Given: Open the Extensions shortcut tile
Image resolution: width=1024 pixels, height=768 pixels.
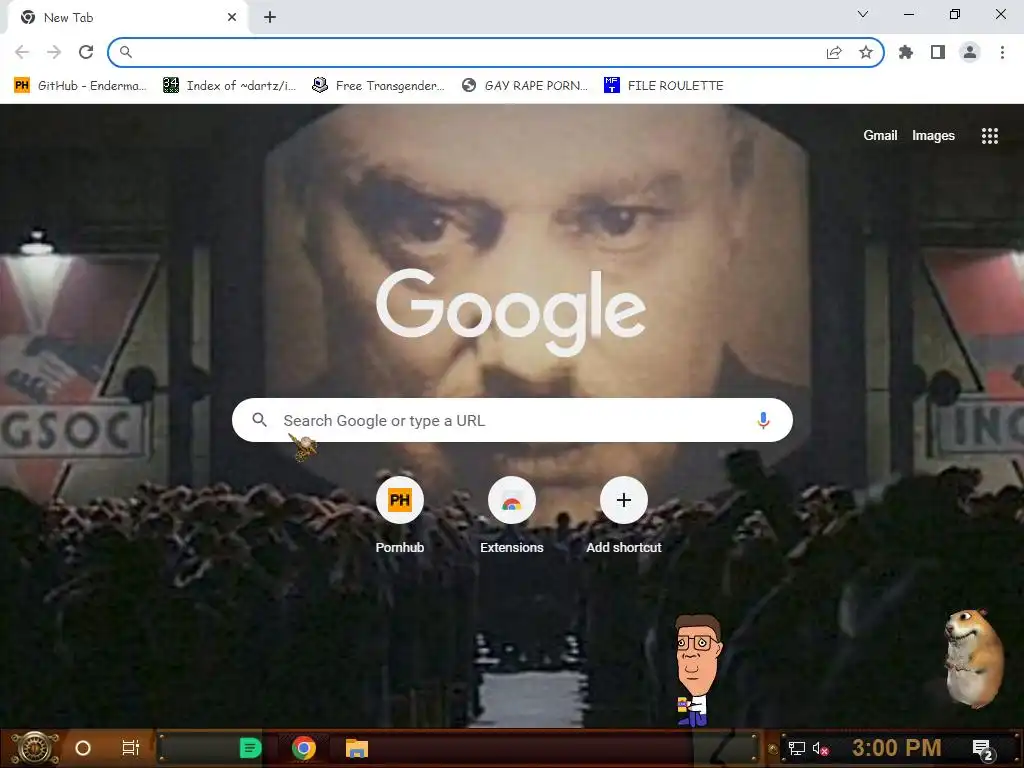Looking at the screenshot, I should [x=512, y=515].
